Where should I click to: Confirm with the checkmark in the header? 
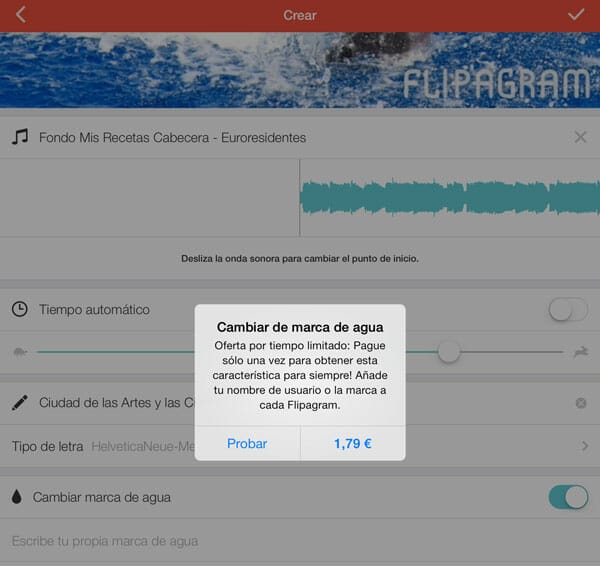[x=575, y=15]
